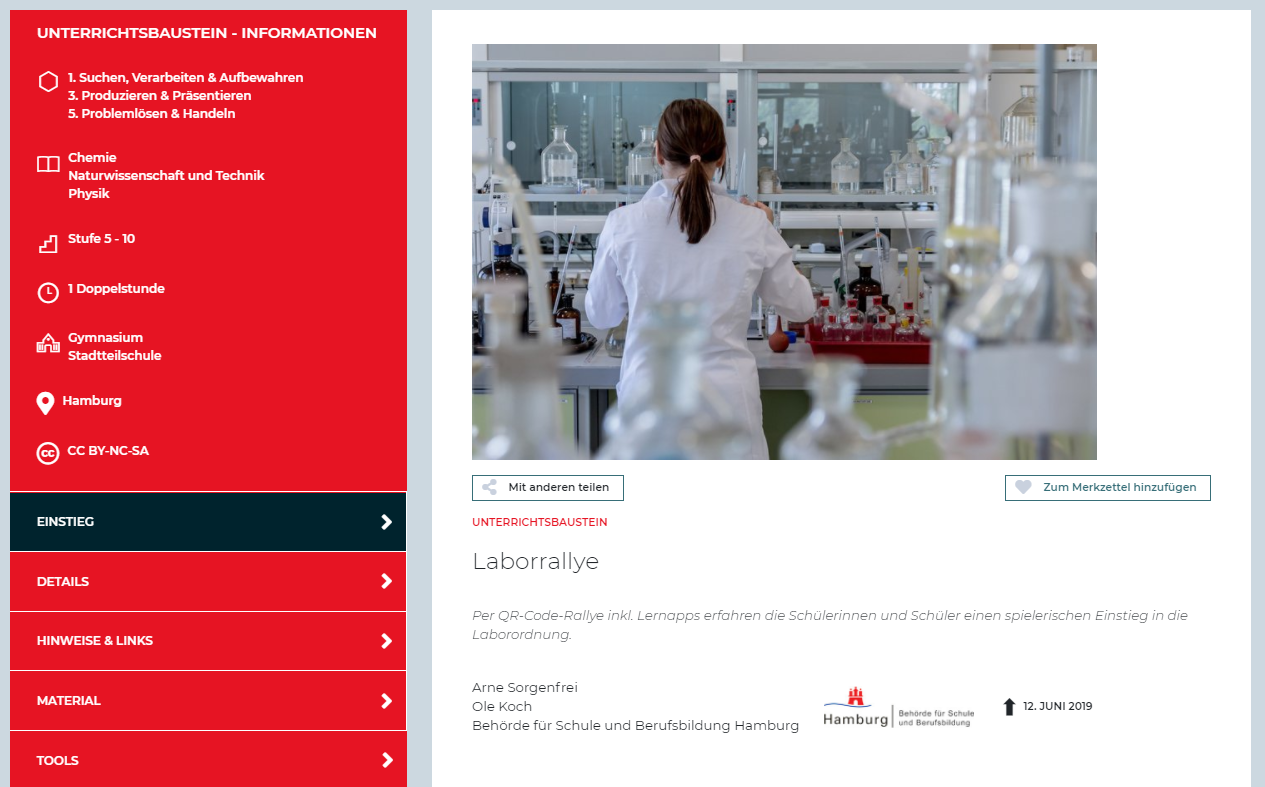This screenshot has width=1265, height=787.
Task: Click the hexagon competency icon in the sidebar
Action: (47, 81)
